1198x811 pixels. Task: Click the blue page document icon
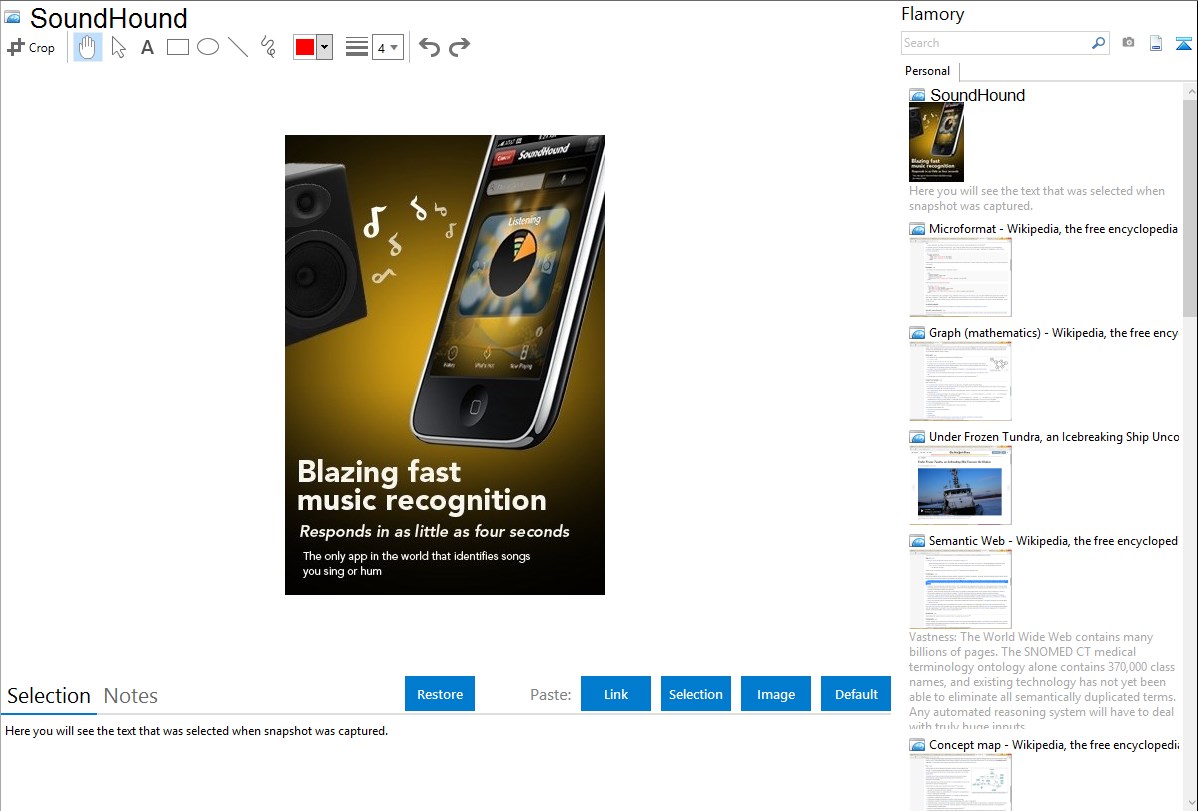pyautogui.click(x=1156, y=43)
